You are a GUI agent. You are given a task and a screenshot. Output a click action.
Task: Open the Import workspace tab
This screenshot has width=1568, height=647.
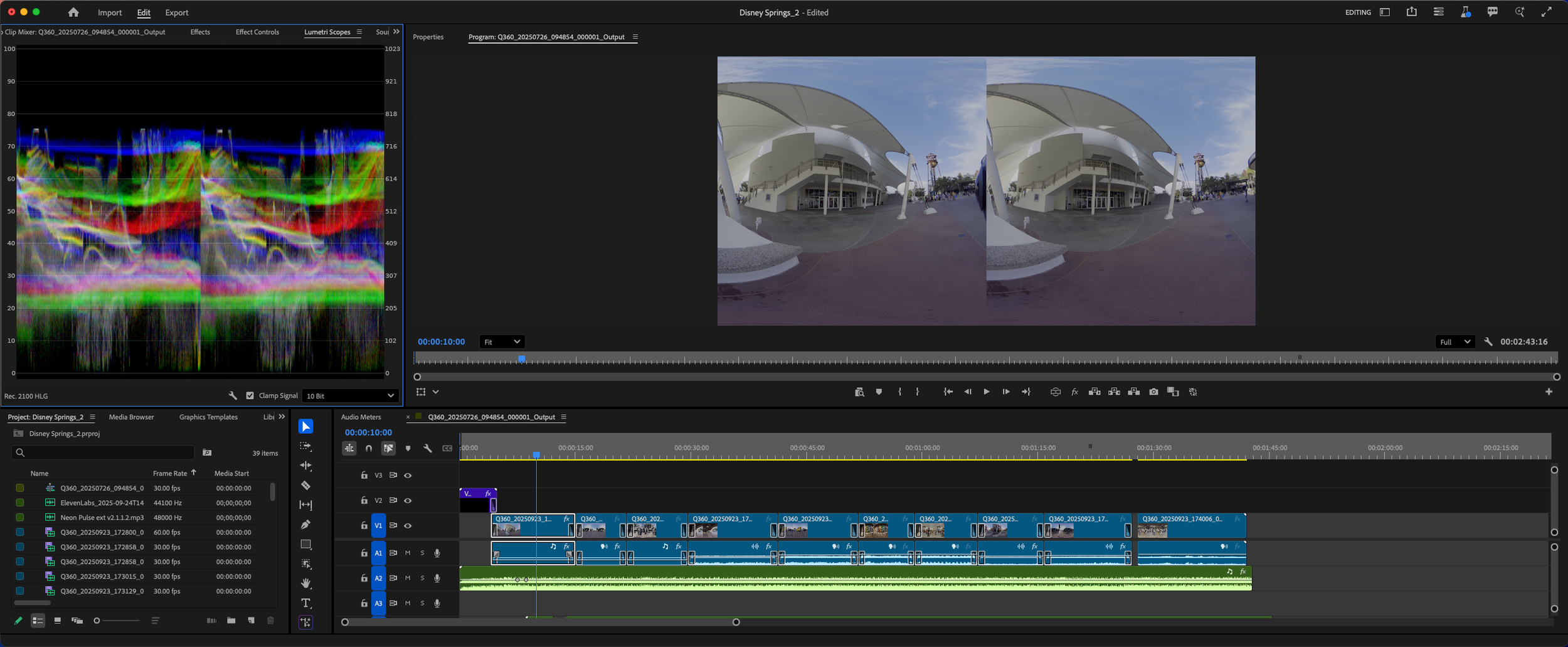pyautogui.click(x=110, y=13)
